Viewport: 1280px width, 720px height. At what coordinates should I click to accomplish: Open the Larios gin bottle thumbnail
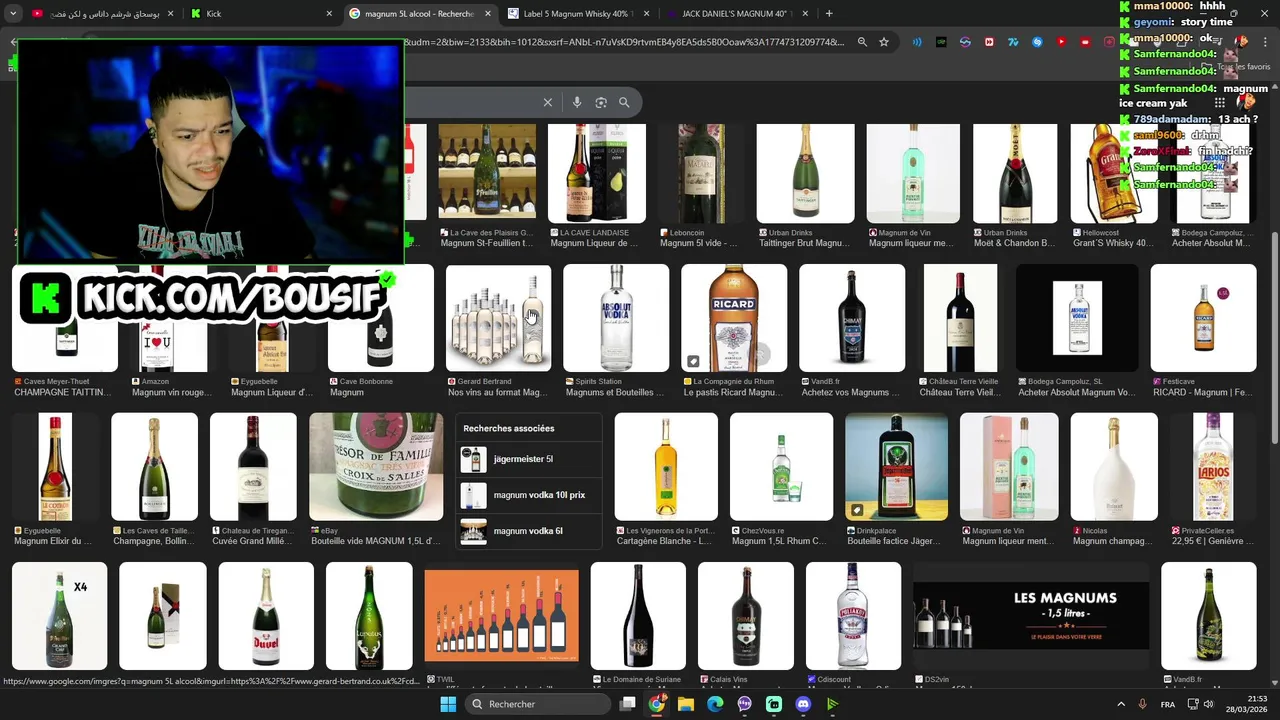click(x=1213, y=467)
